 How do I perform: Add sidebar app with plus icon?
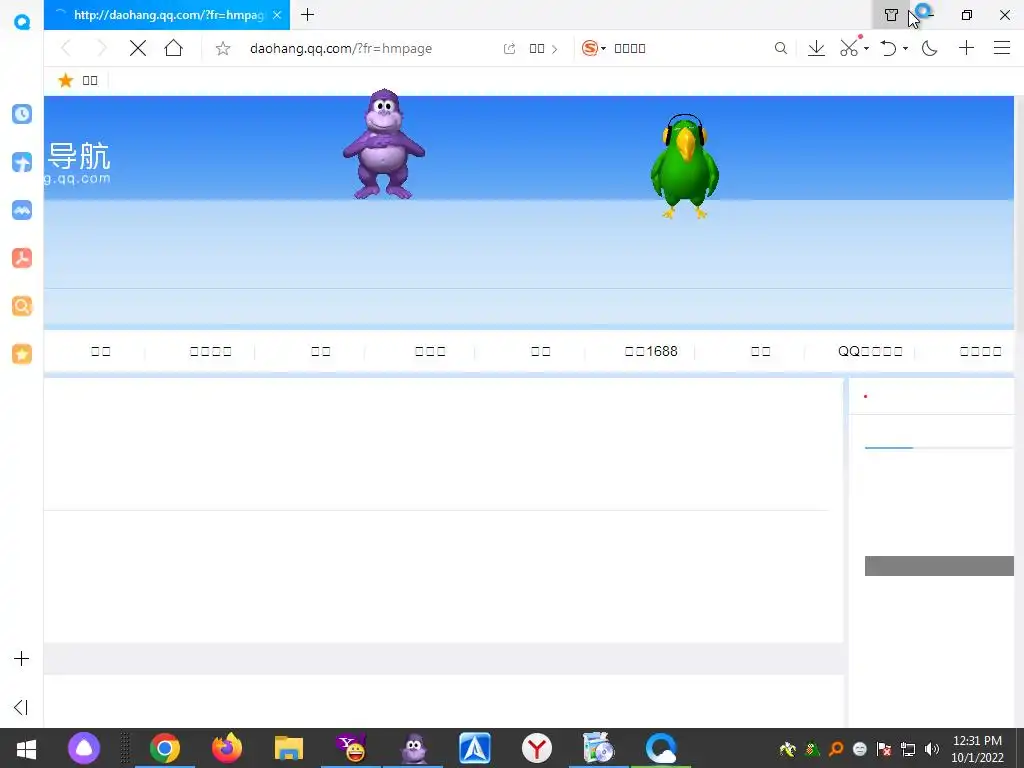point(22,658)
